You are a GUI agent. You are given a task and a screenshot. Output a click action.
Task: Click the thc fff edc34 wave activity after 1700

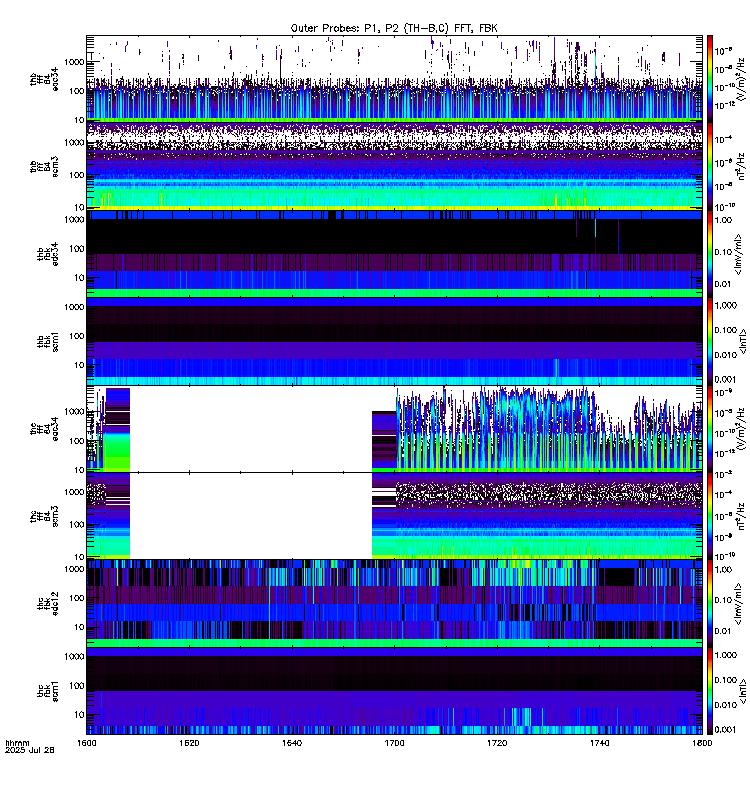click(548, 429)
